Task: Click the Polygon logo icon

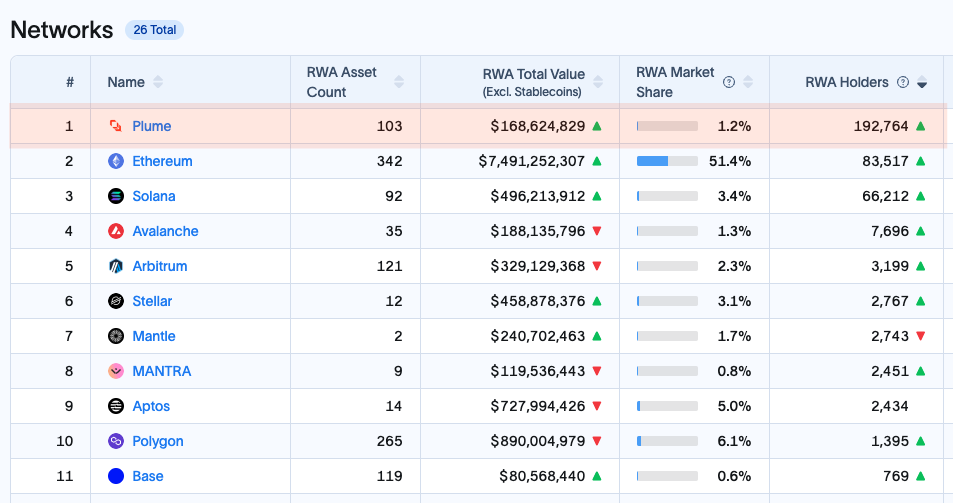Action: (x=115, y=441)
